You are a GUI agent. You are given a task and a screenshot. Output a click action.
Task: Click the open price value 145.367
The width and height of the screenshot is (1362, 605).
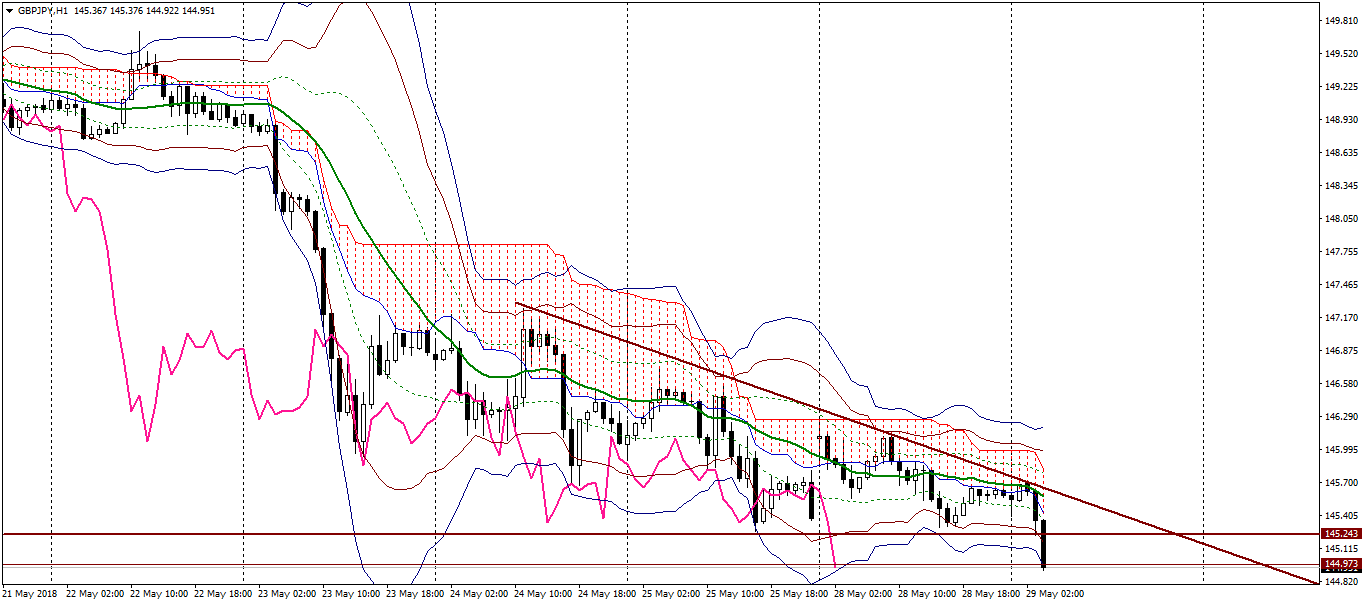coord(91,10)
